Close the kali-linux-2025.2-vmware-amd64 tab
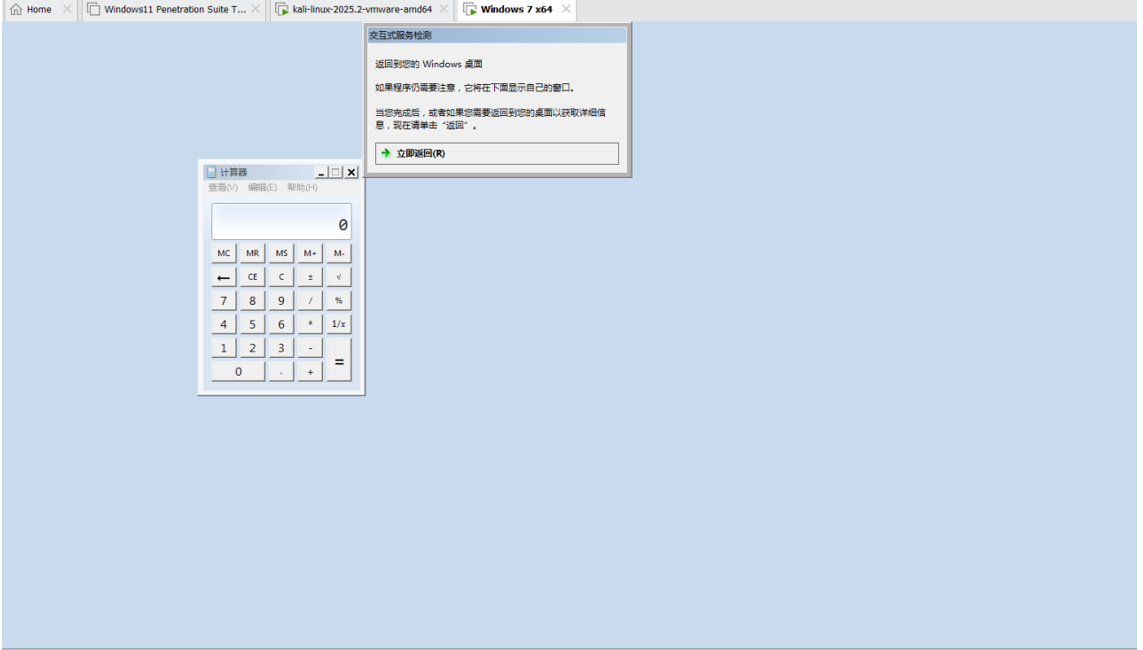The width and height of the screenshot is (1143, 650). pos(444,9)
